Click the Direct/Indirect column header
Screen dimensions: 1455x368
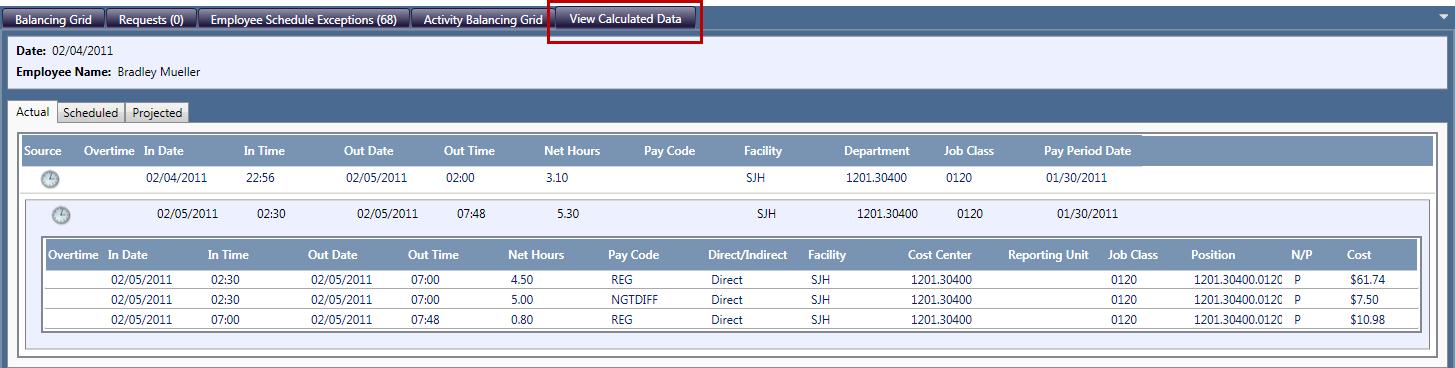(749, 255)
